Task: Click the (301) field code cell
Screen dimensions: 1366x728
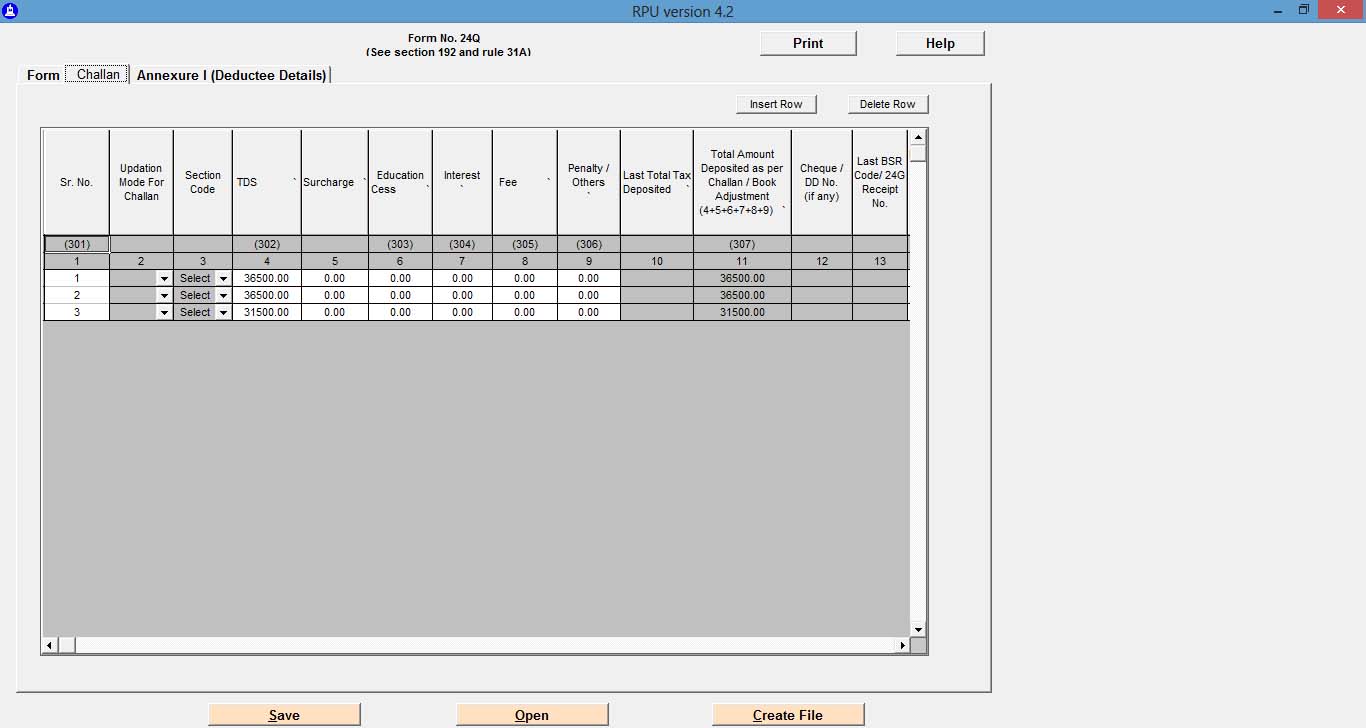Action: coord(77,244)
